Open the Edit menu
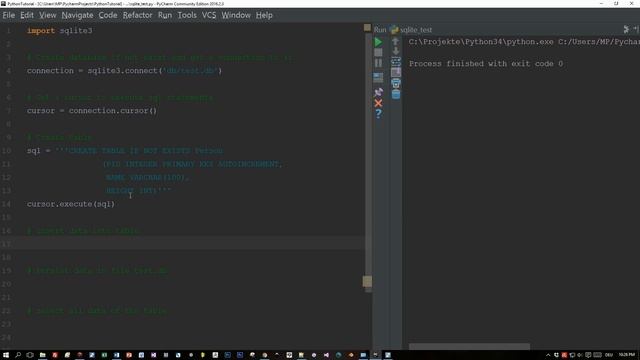Image resolution: width=640 pixels, height=360 pixels. tap(27, 15)
